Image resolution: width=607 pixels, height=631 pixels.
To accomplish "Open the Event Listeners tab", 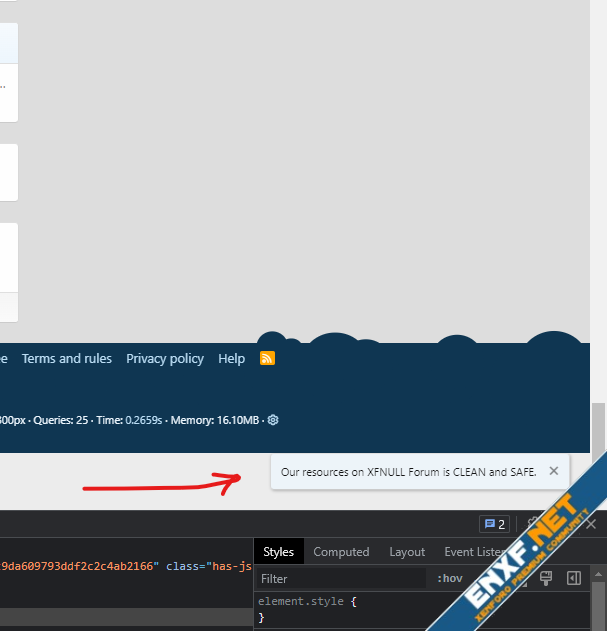I will (474, 552).
